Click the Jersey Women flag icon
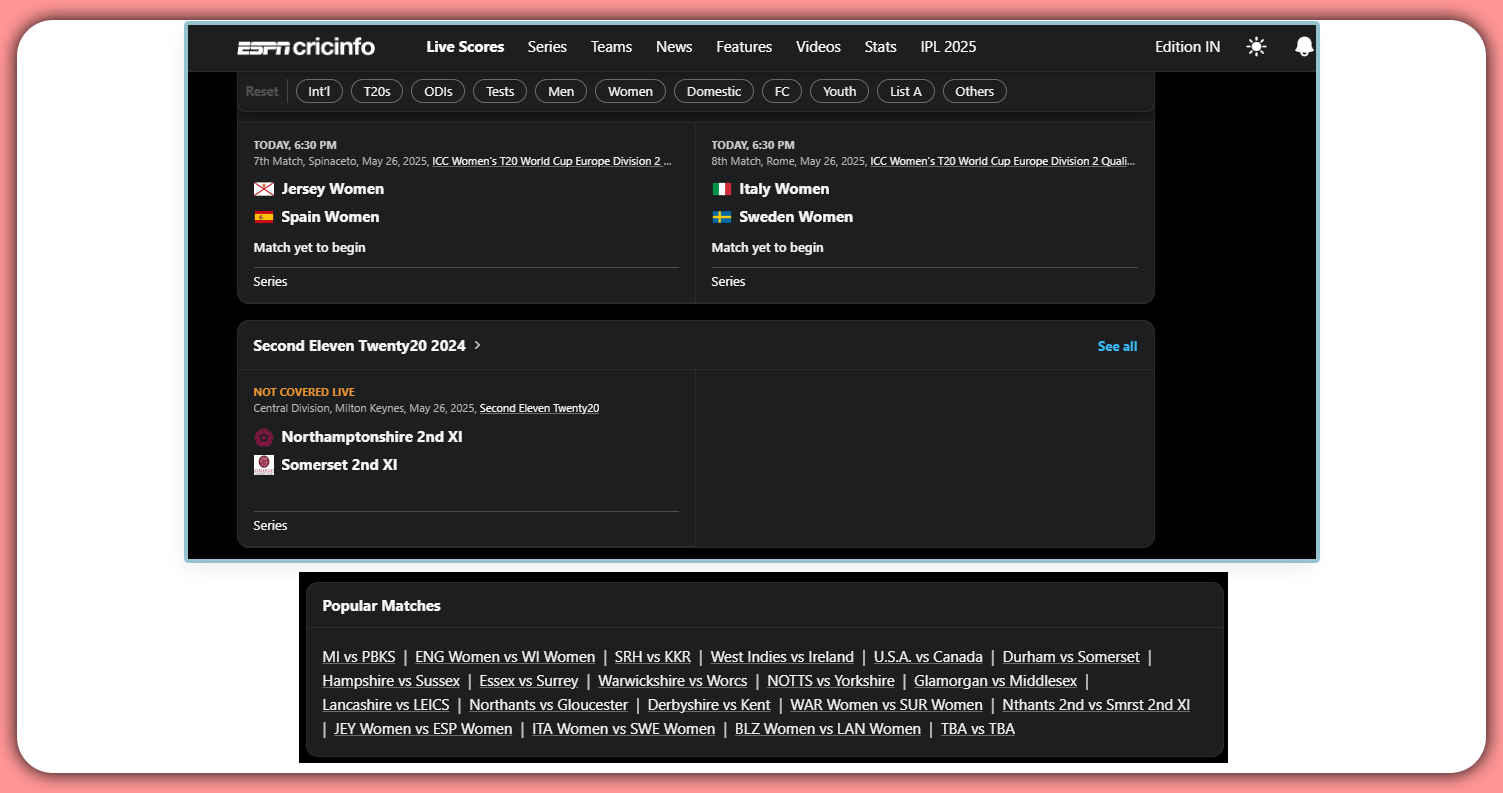1503x793 pixels. pyautogui.click(x=264, y=189)
